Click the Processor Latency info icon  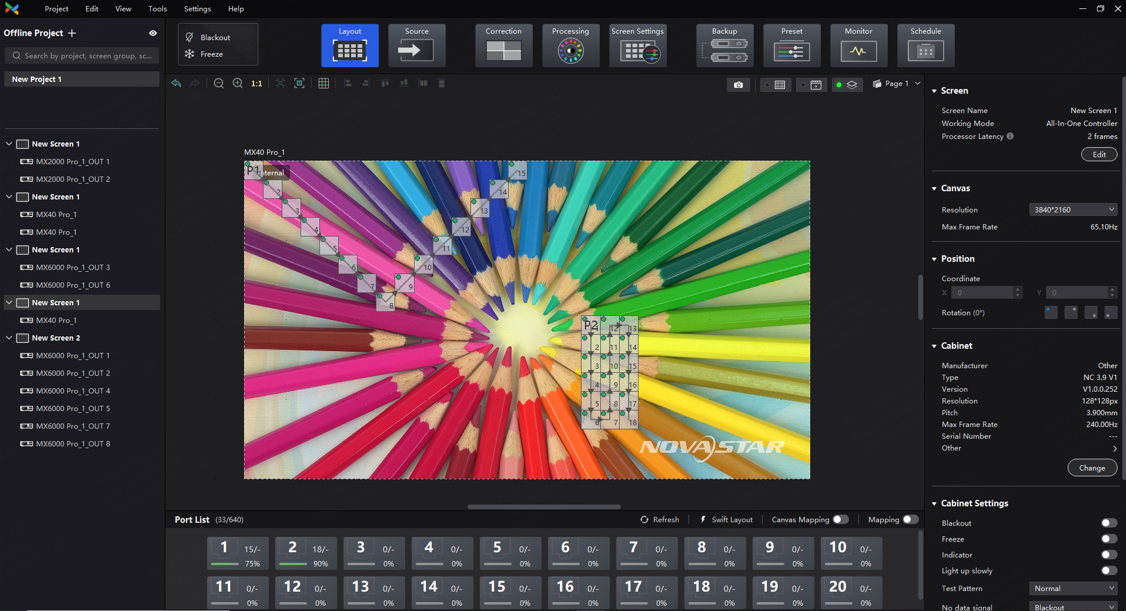1010,136
